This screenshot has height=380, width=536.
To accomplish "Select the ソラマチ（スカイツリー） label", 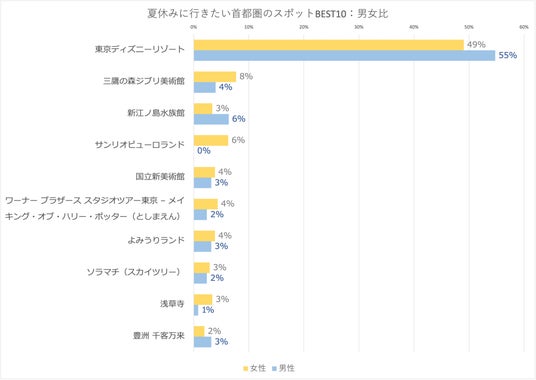I will pyautogui.click(x=134, y=272).
